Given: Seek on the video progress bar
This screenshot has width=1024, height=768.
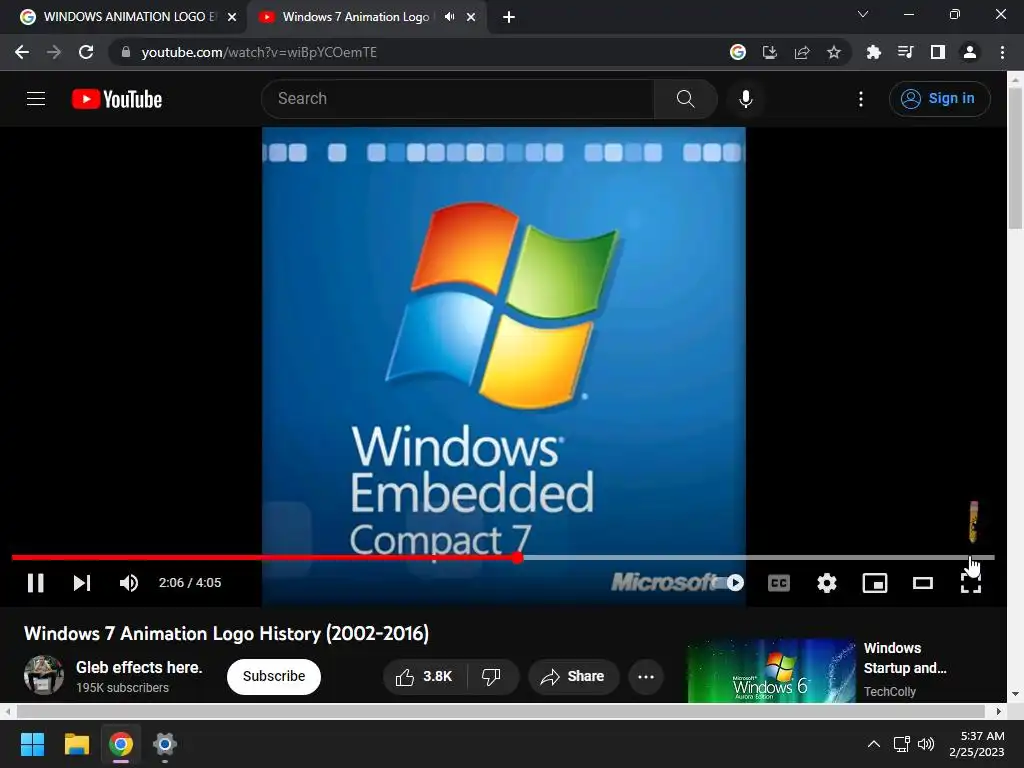Looking at the screenshot, I should tap(503, 558).
